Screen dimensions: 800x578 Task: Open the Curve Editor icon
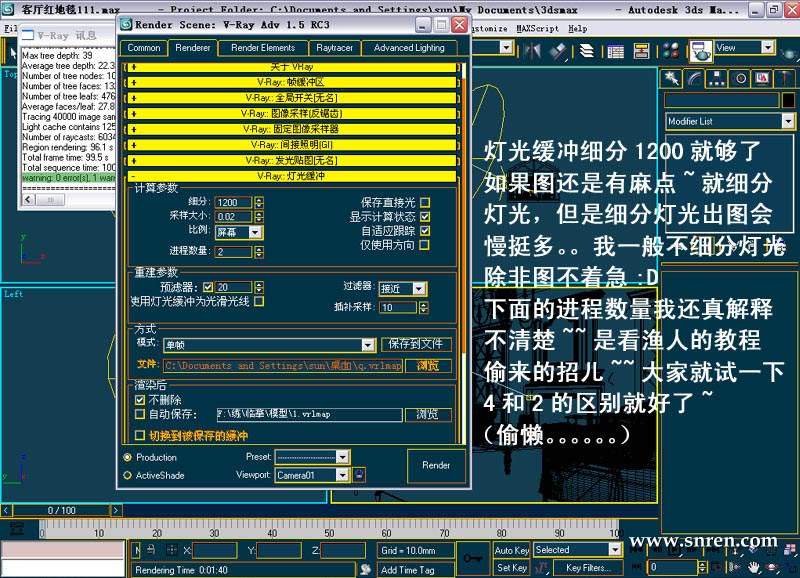(x=615, y=51)
